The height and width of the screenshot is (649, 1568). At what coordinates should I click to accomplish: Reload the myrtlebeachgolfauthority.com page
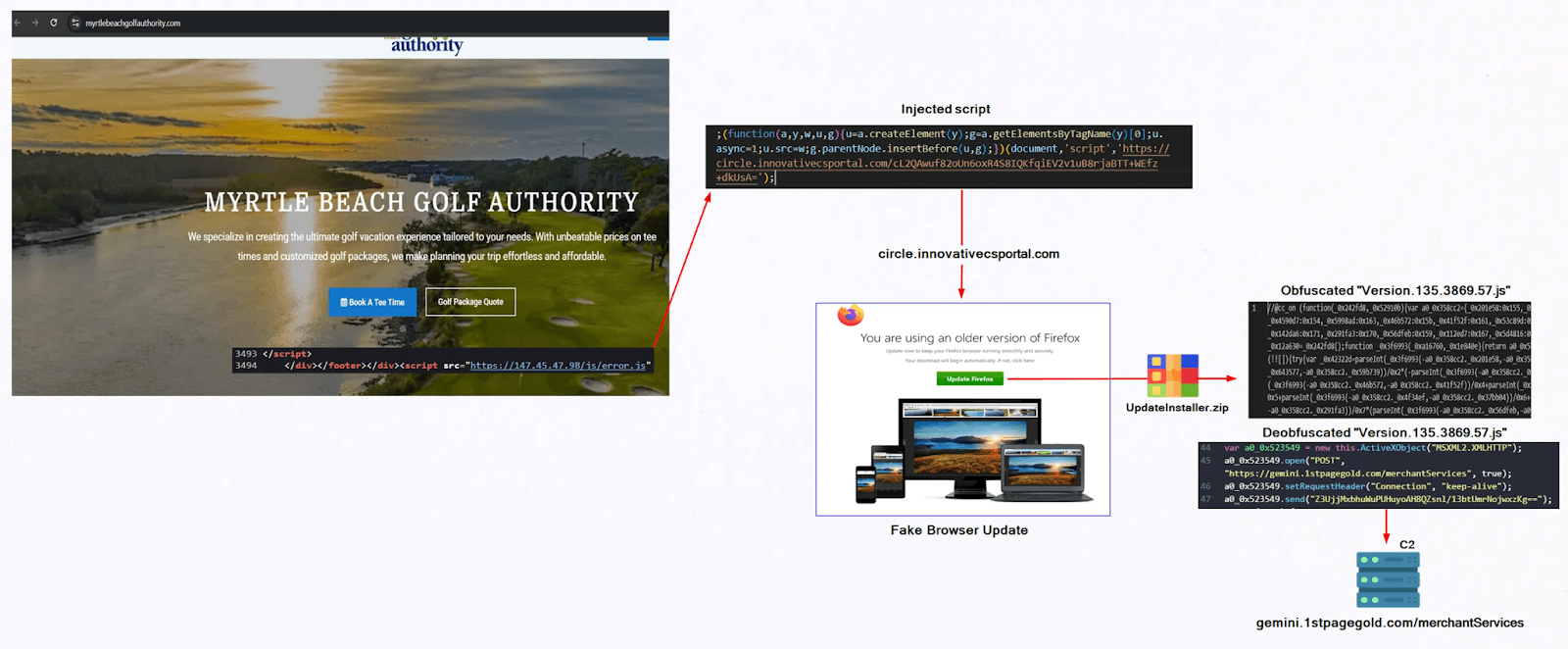click(54, 23)
